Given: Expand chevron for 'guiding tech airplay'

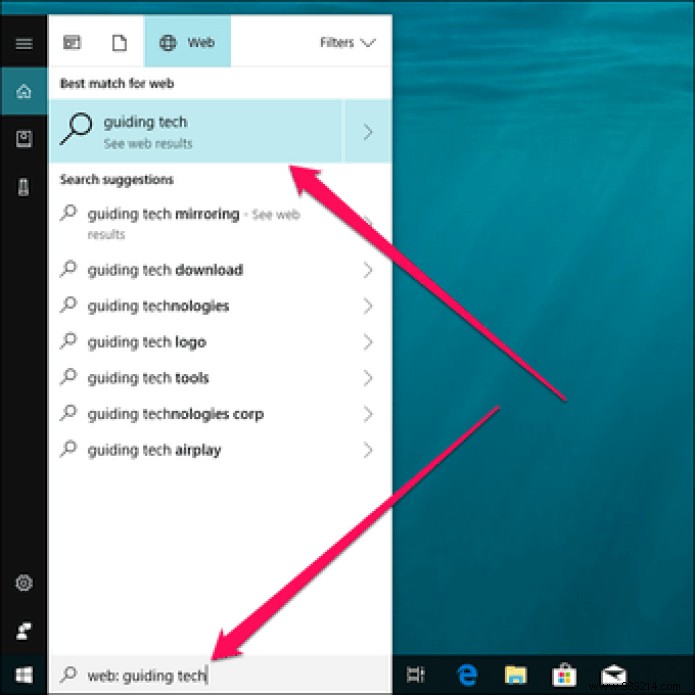Looking at the screenshot, I should click(x=367, y=450).
